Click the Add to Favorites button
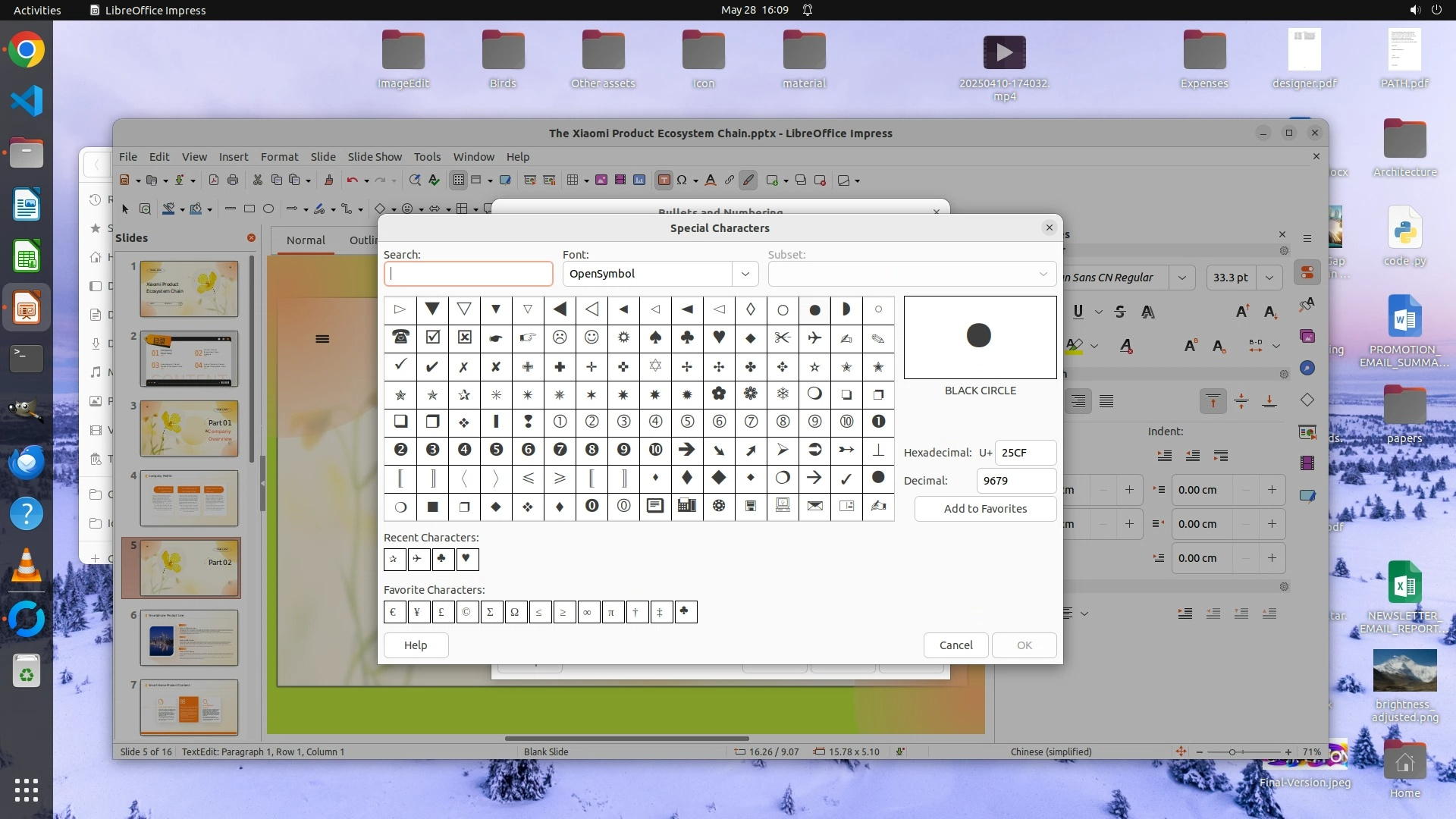 coord(984,509)
